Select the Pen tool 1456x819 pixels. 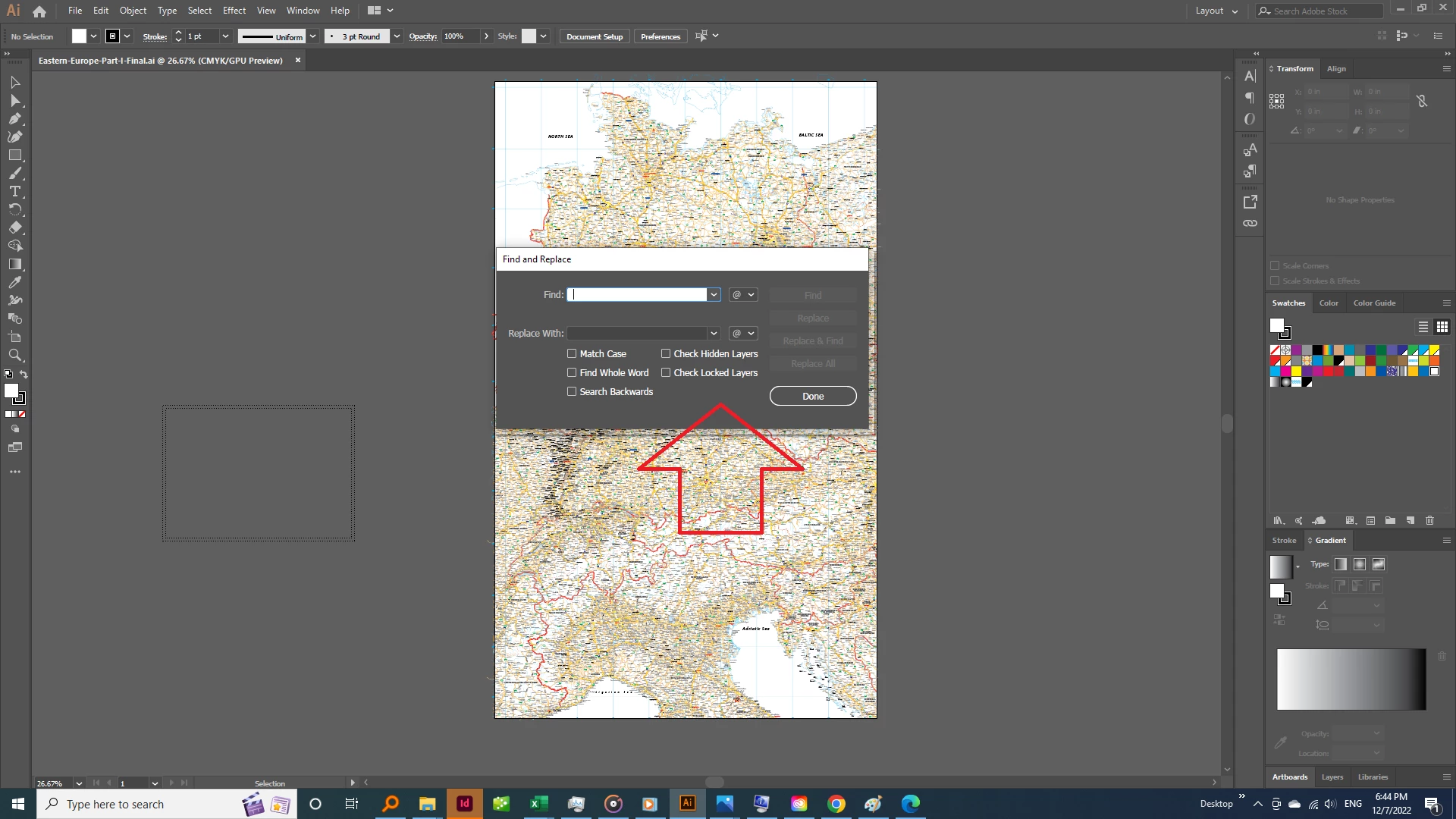click(x=15, y=118)
